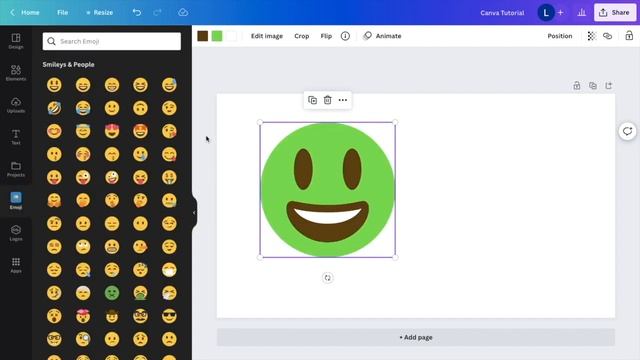The height and width of the screenshot is (360, 640).
Task: Collapse the emoji side panel
Action: tap(194, 213)
